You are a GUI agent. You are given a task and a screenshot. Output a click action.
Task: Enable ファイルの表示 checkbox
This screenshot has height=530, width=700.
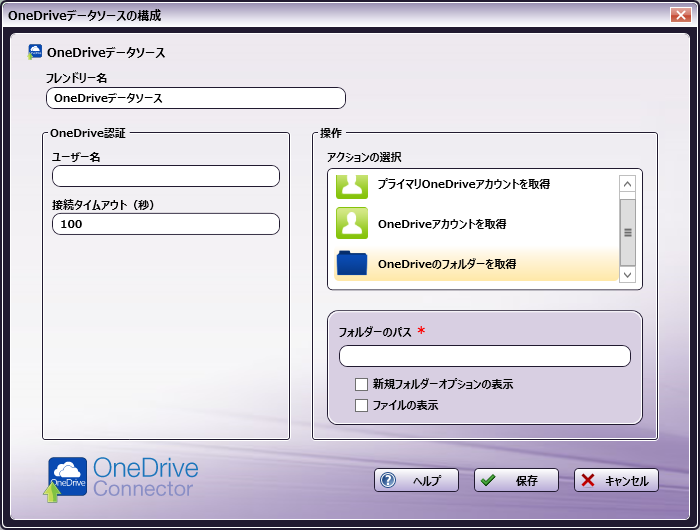361,405
